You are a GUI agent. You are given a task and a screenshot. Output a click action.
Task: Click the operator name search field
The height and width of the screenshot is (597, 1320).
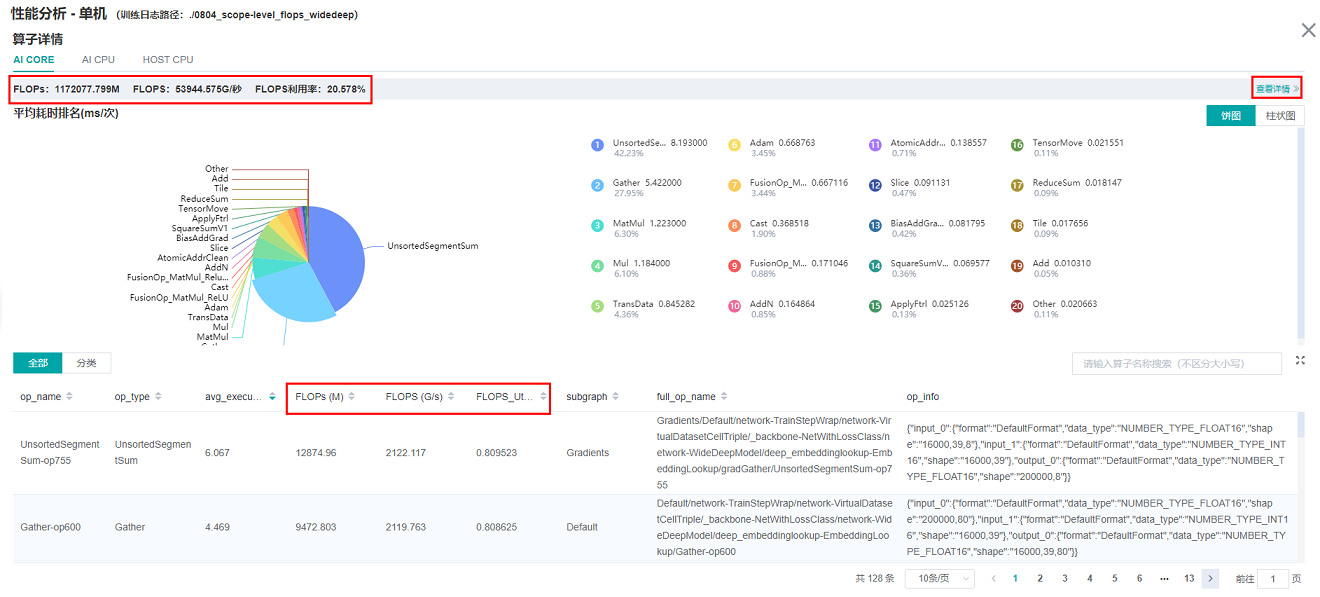click(1176, 364)
